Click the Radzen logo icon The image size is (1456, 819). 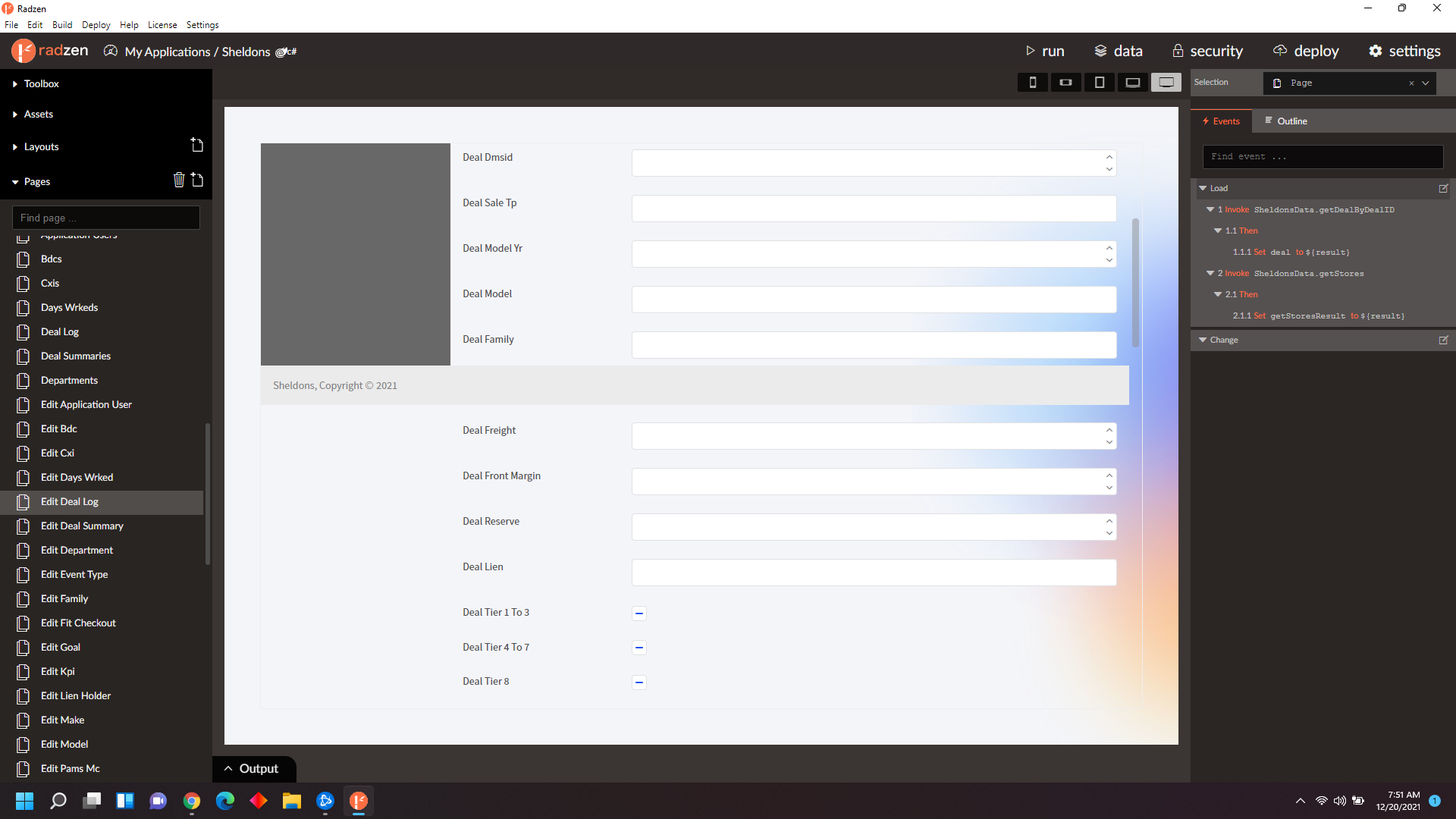pos(24,51)
